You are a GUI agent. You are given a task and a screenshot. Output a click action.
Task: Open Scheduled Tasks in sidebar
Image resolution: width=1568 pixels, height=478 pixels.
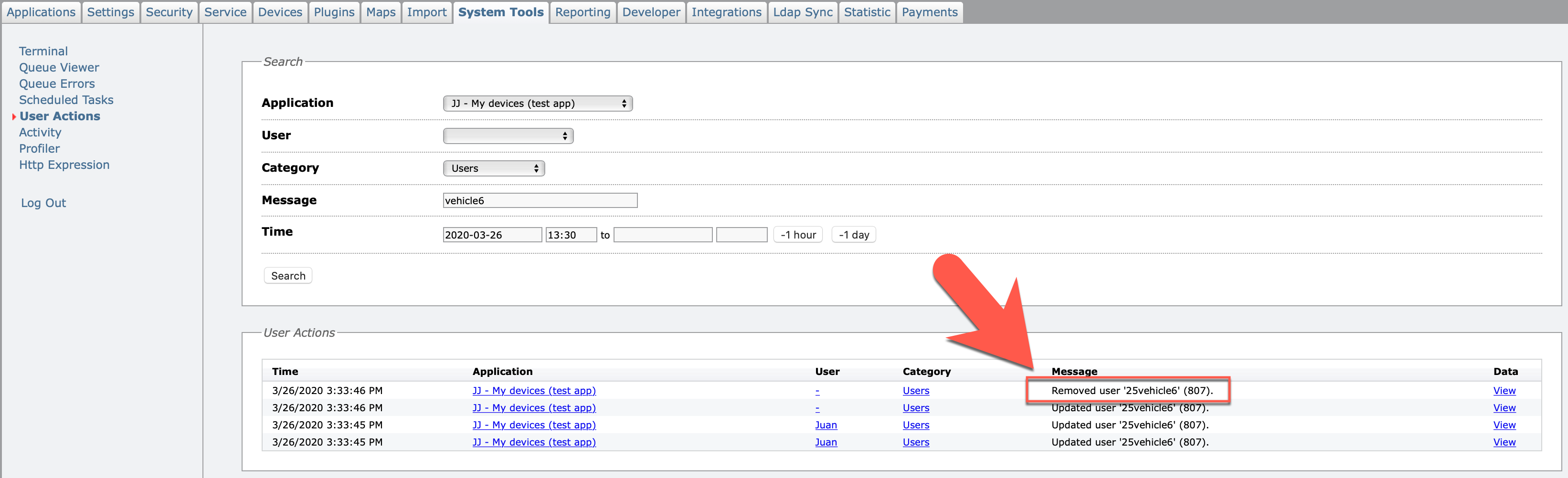coord(66,100)
